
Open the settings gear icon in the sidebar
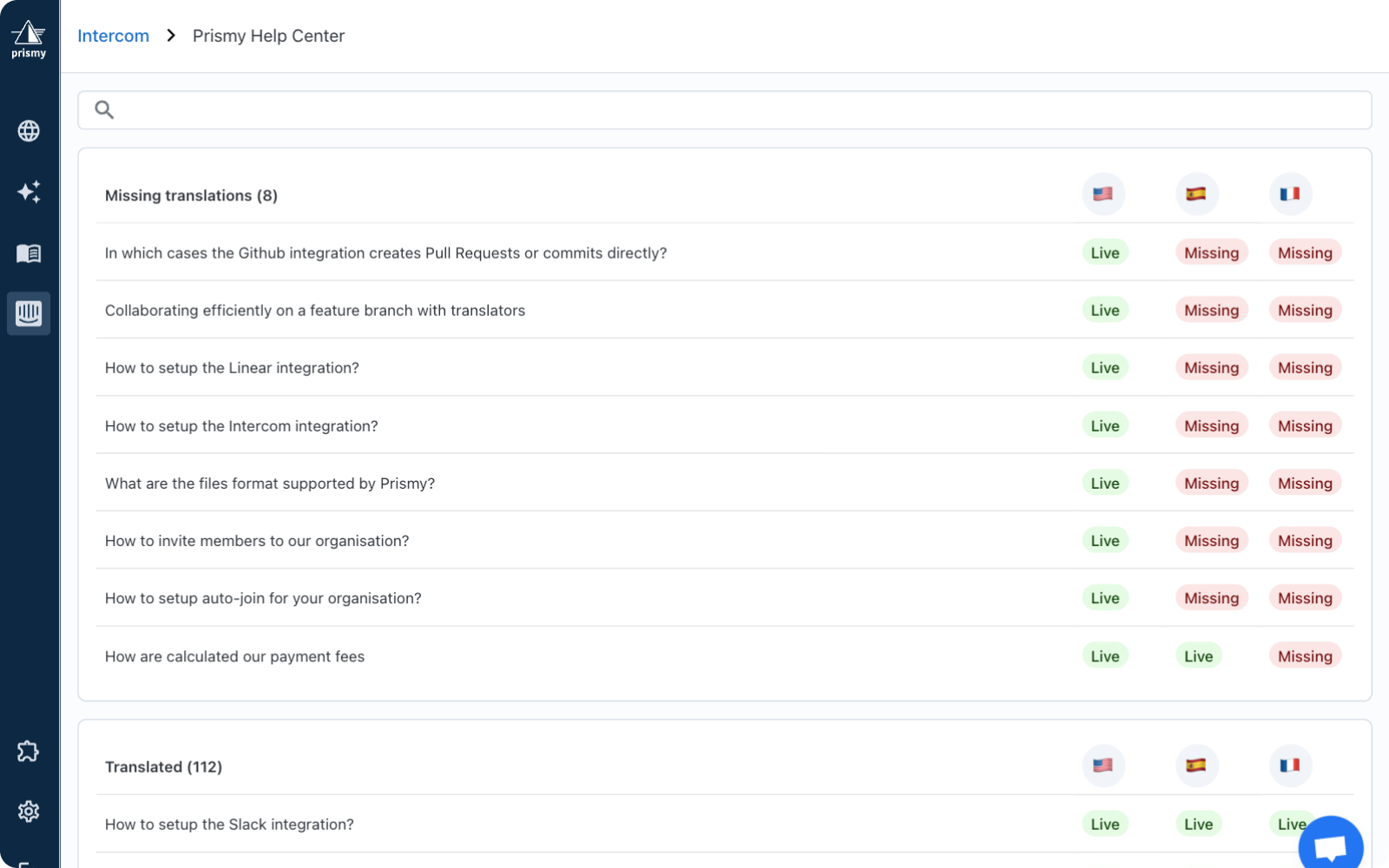(29, 811)
